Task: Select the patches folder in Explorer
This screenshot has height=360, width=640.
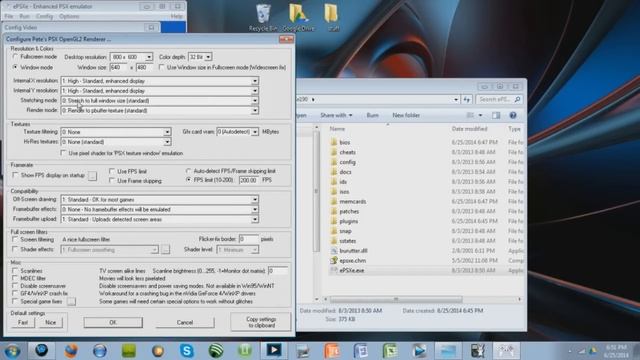Action: 349,211
